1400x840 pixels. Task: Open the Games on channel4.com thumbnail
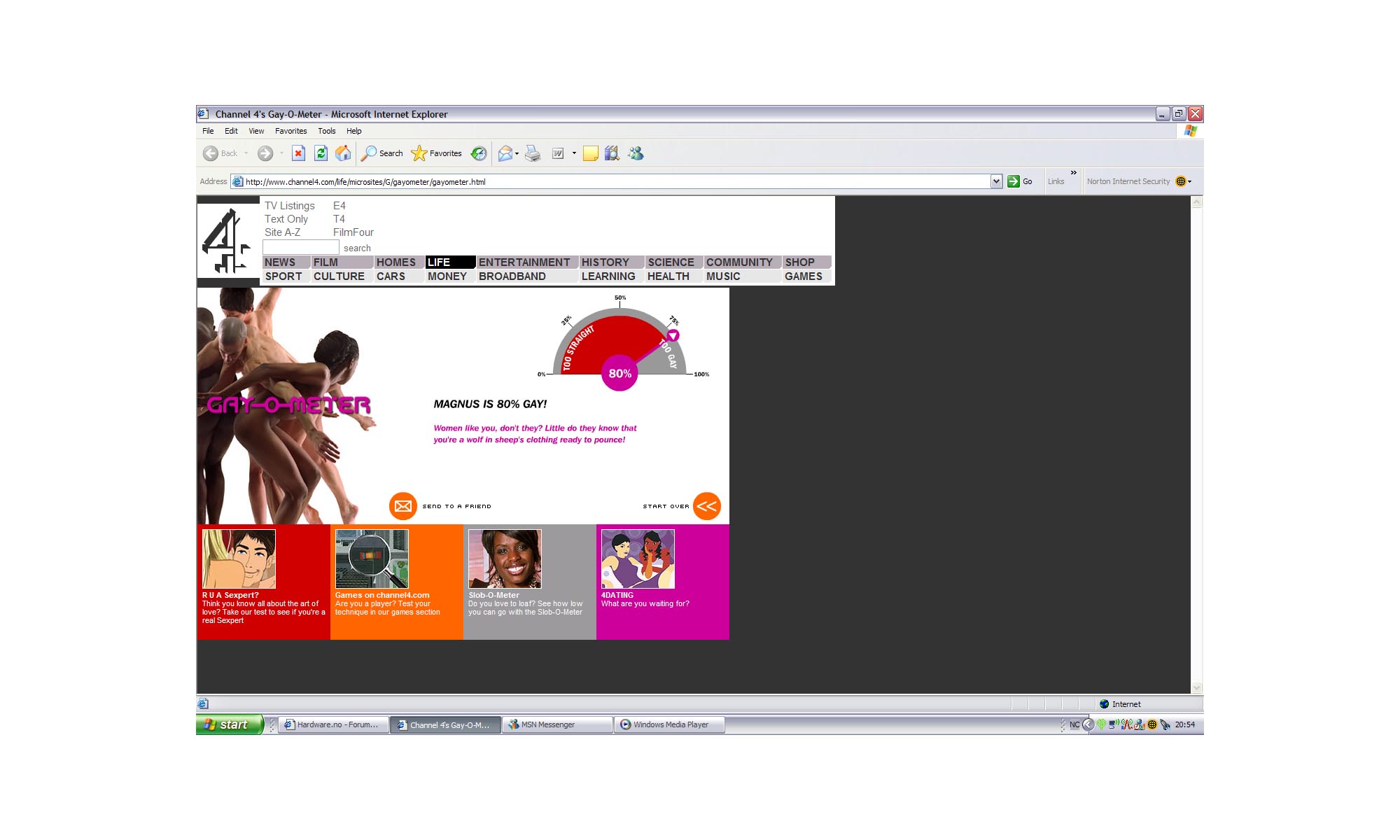pyautogui.click(x=372, y=559)
